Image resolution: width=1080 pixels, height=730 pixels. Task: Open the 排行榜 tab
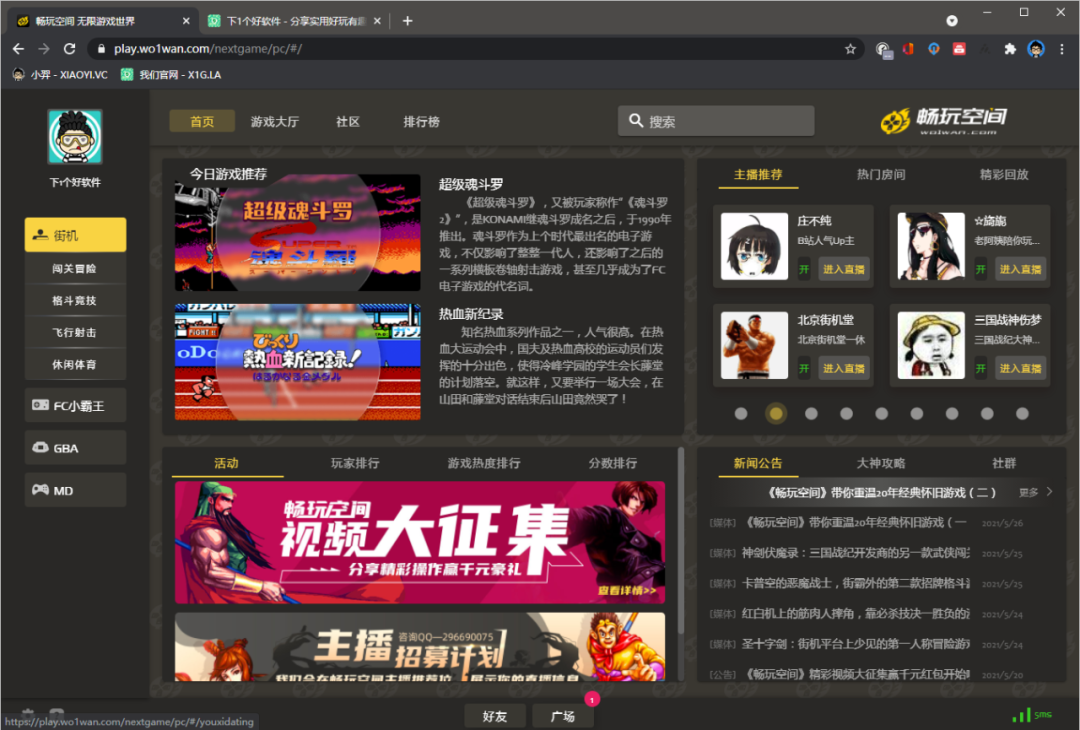(x=421, y=121)
